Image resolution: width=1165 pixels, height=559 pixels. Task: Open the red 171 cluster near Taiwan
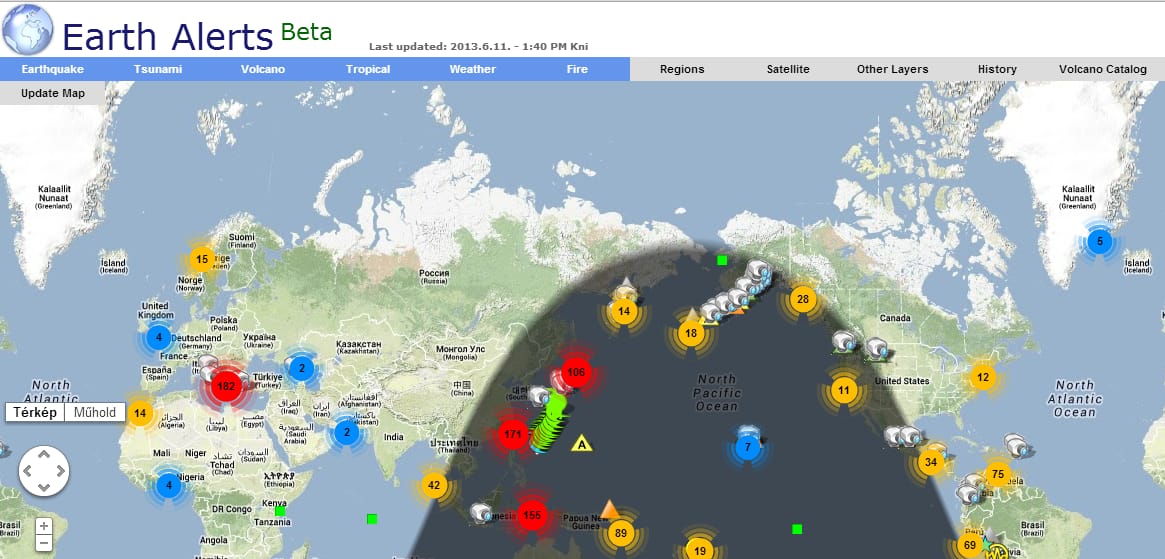pyautogui.click(x=513, y=434)
